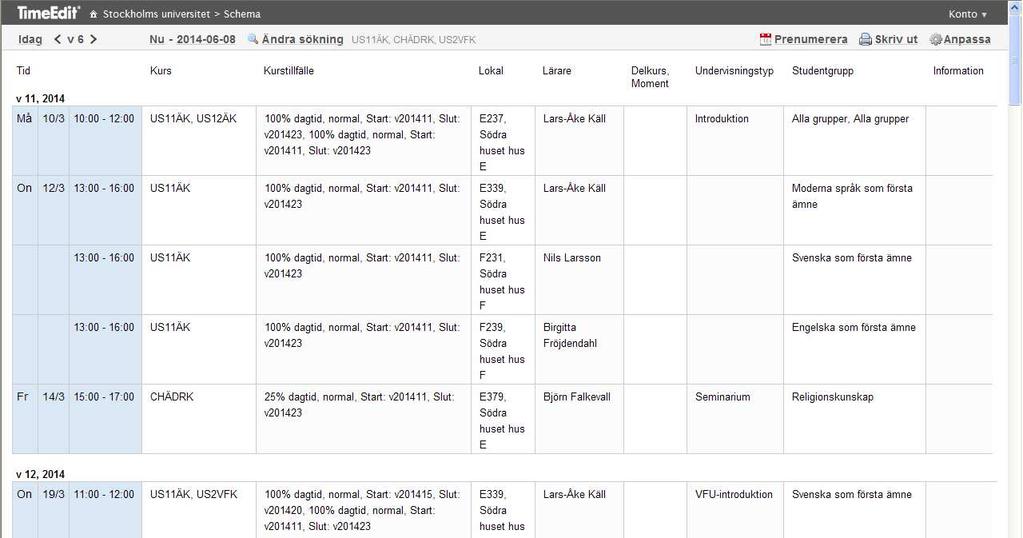Subscribe via the Prenumerera link

[810, 39]
